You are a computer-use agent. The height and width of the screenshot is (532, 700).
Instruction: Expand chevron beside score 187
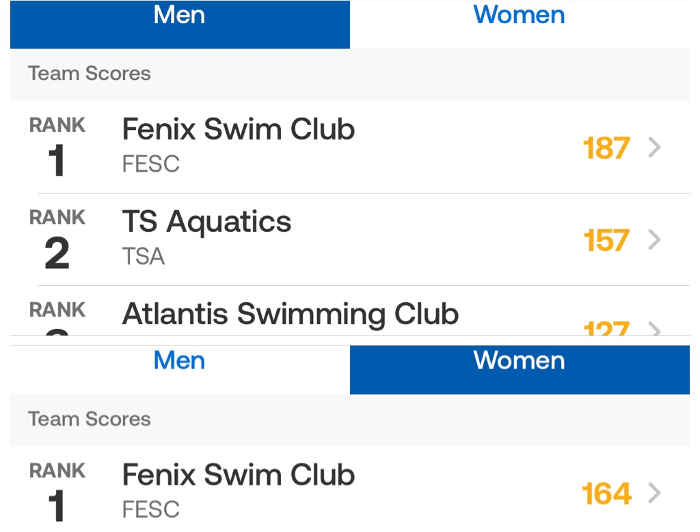pyautogui.click(x=655, y=148)
